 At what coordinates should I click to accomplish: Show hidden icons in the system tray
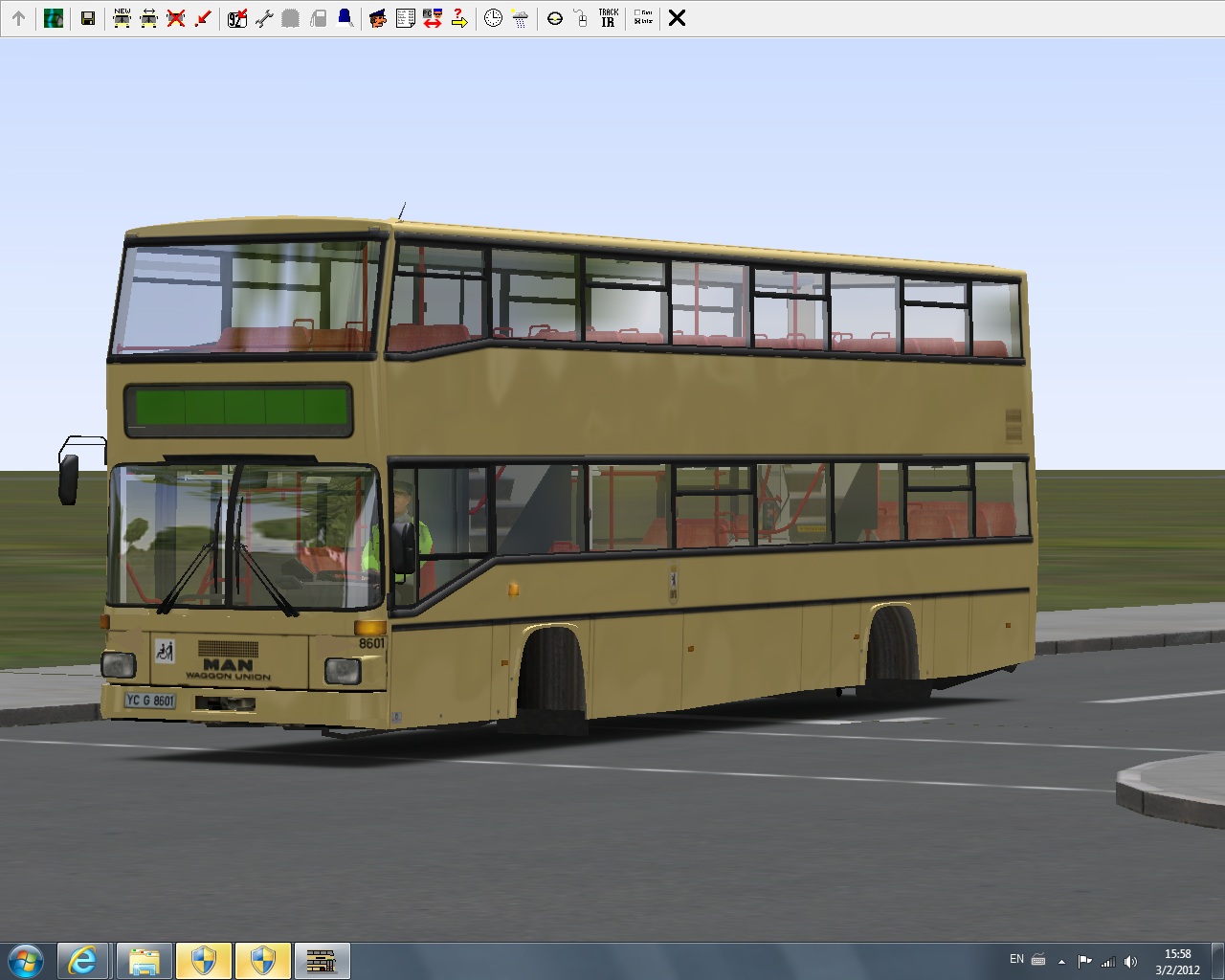click(x=1061, y=961)
